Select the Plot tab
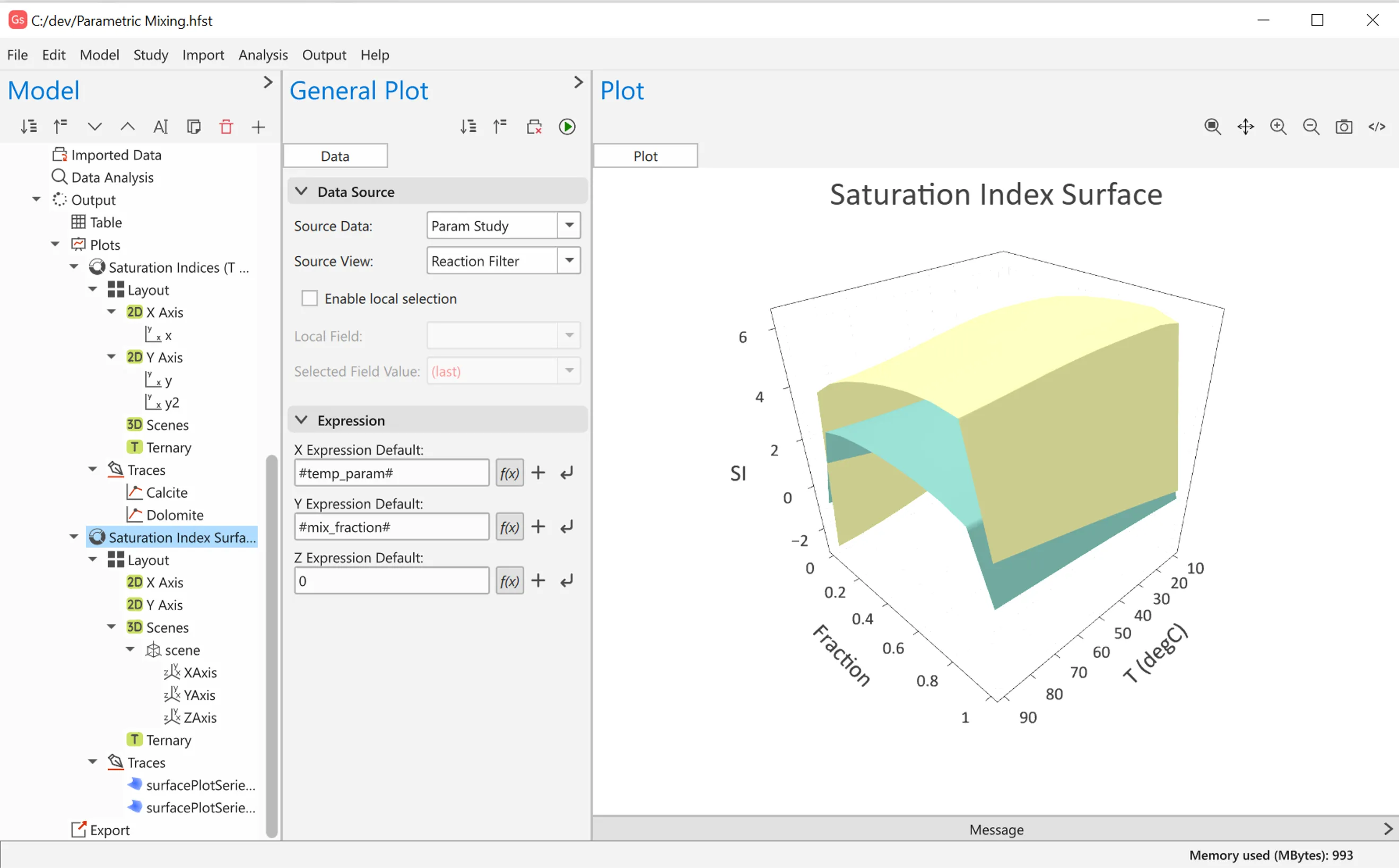Image resolution: width=1399 pixels, height=868 pixels. 645,156
